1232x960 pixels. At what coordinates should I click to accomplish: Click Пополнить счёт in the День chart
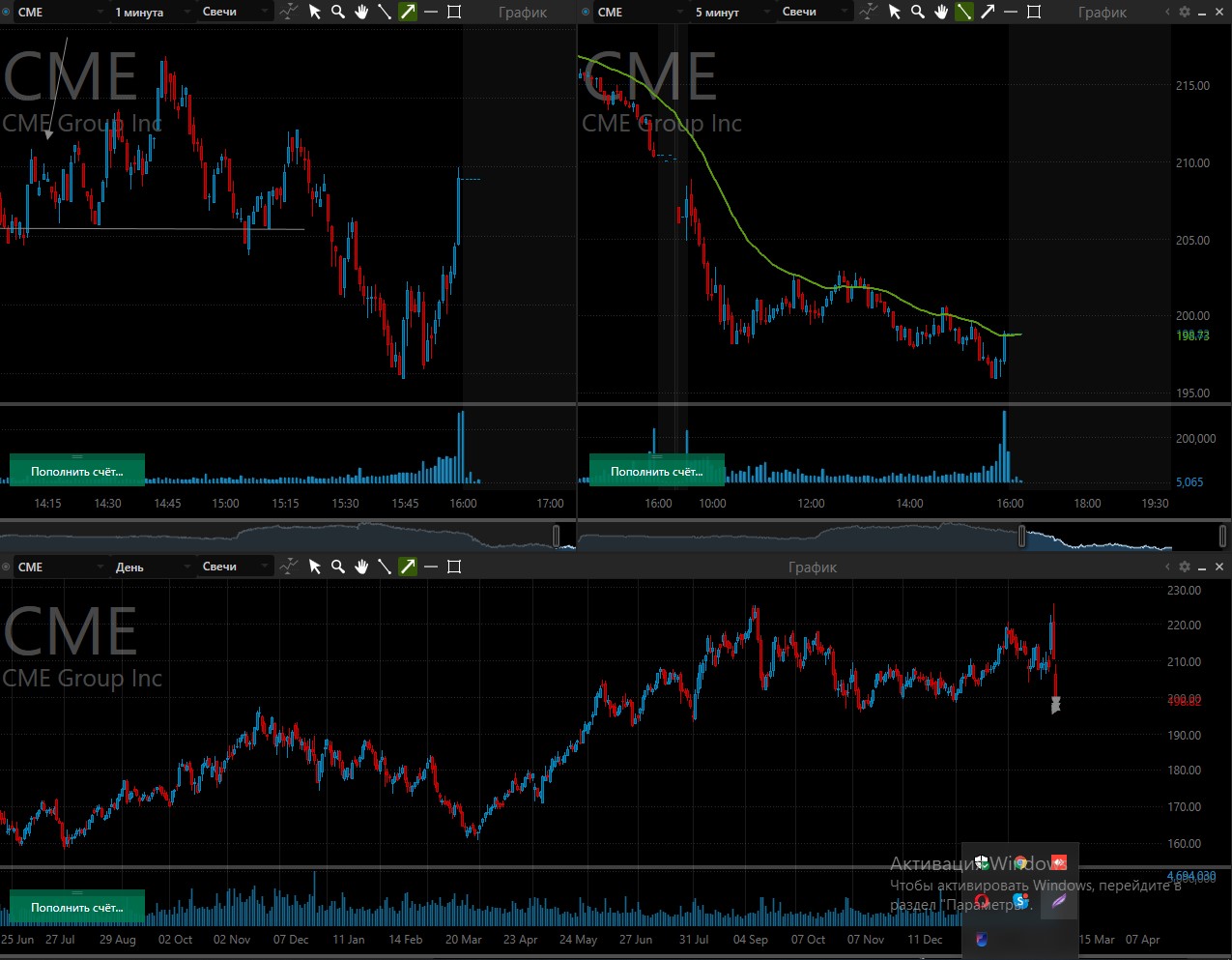(x=77, y=907)
